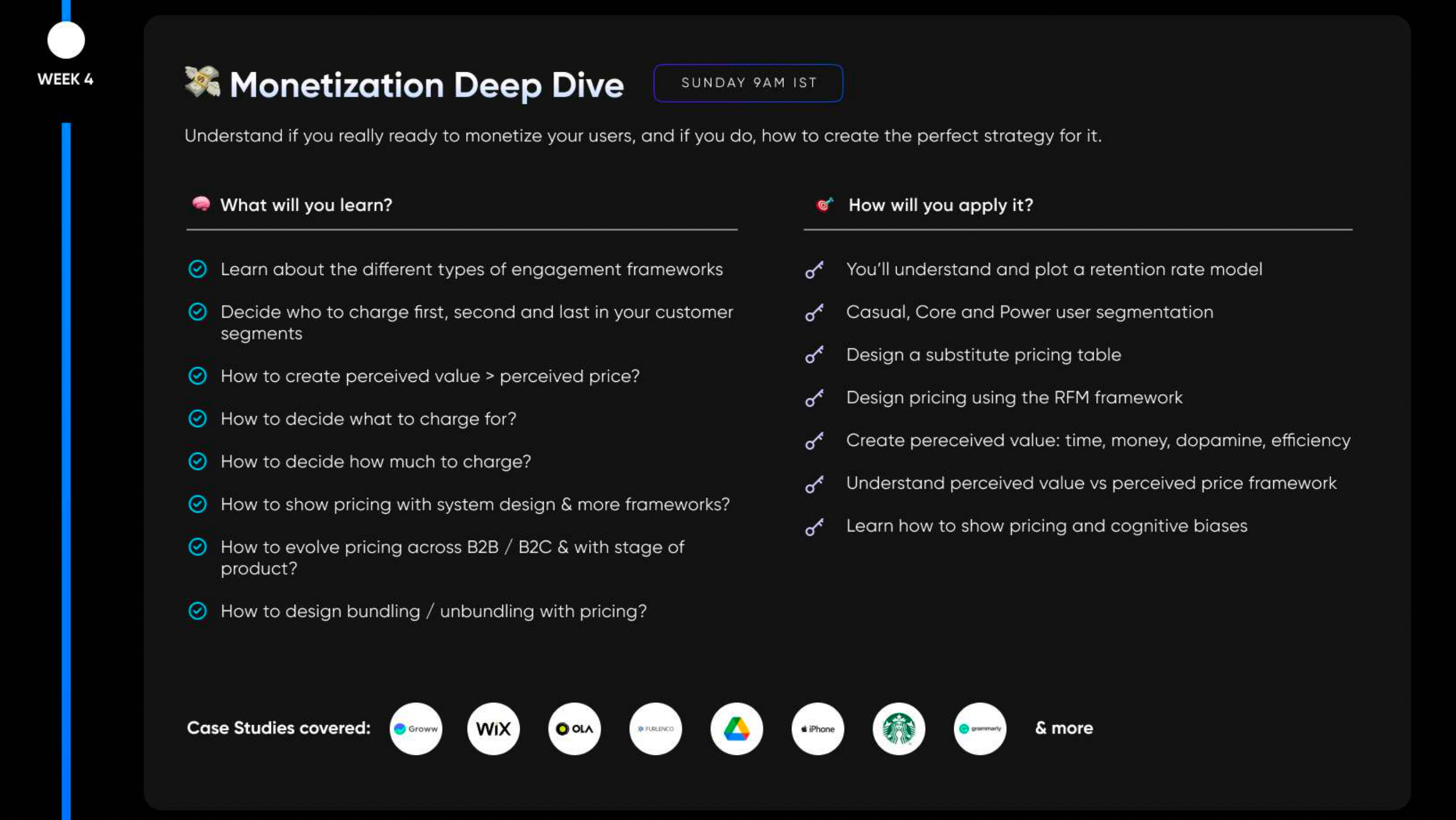Click the Wix case study logo
1456x820 pixels.
pos(493,728)
